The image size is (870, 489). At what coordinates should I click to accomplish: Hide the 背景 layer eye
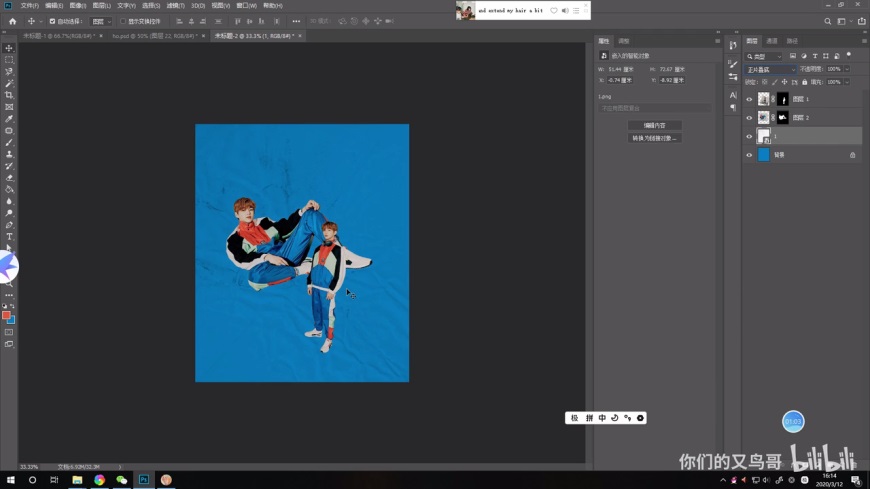pos(749,155)
